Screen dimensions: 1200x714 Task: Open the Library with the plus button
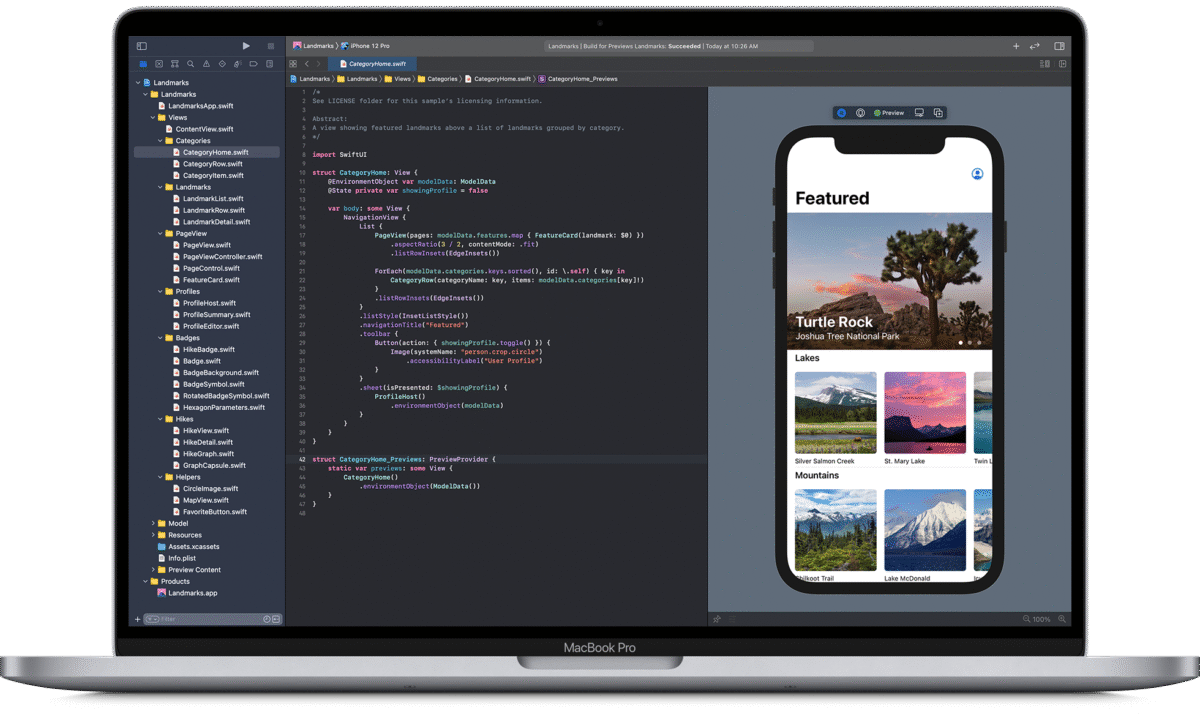click(x=1016, y=46)
